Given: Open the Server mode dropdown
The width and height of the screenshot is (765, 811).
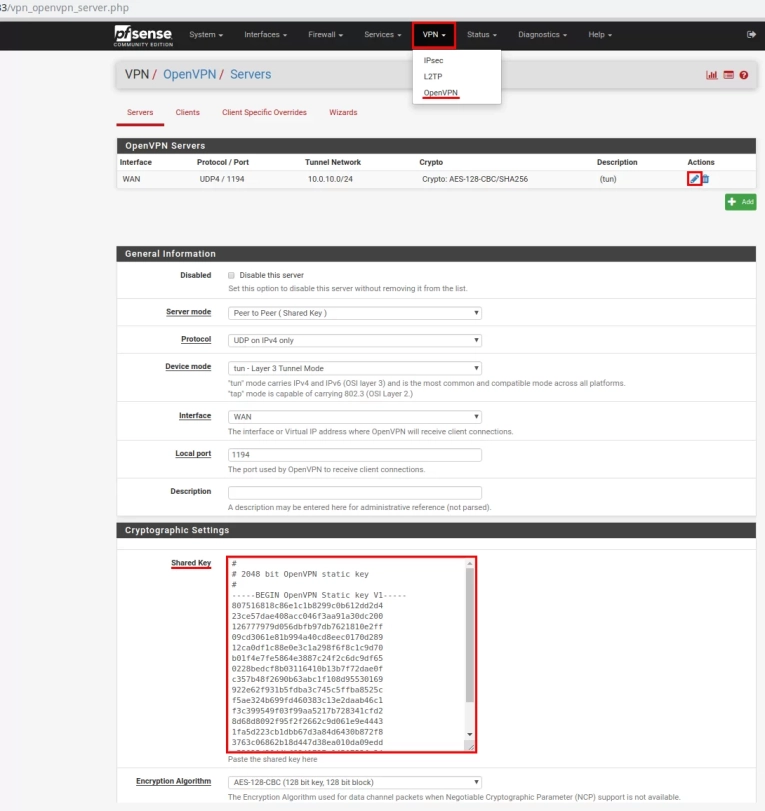Looking at the screenshot, I should 355,313.
